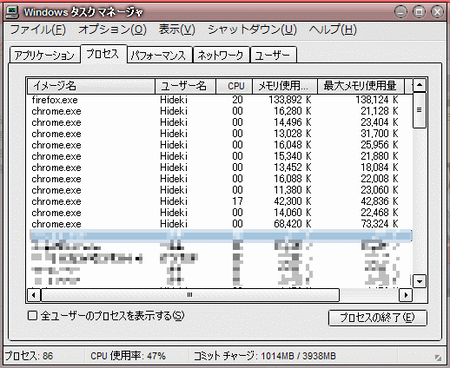
Task: Select chrome.exe row using 15,340 K
Action: click(220, 156)
